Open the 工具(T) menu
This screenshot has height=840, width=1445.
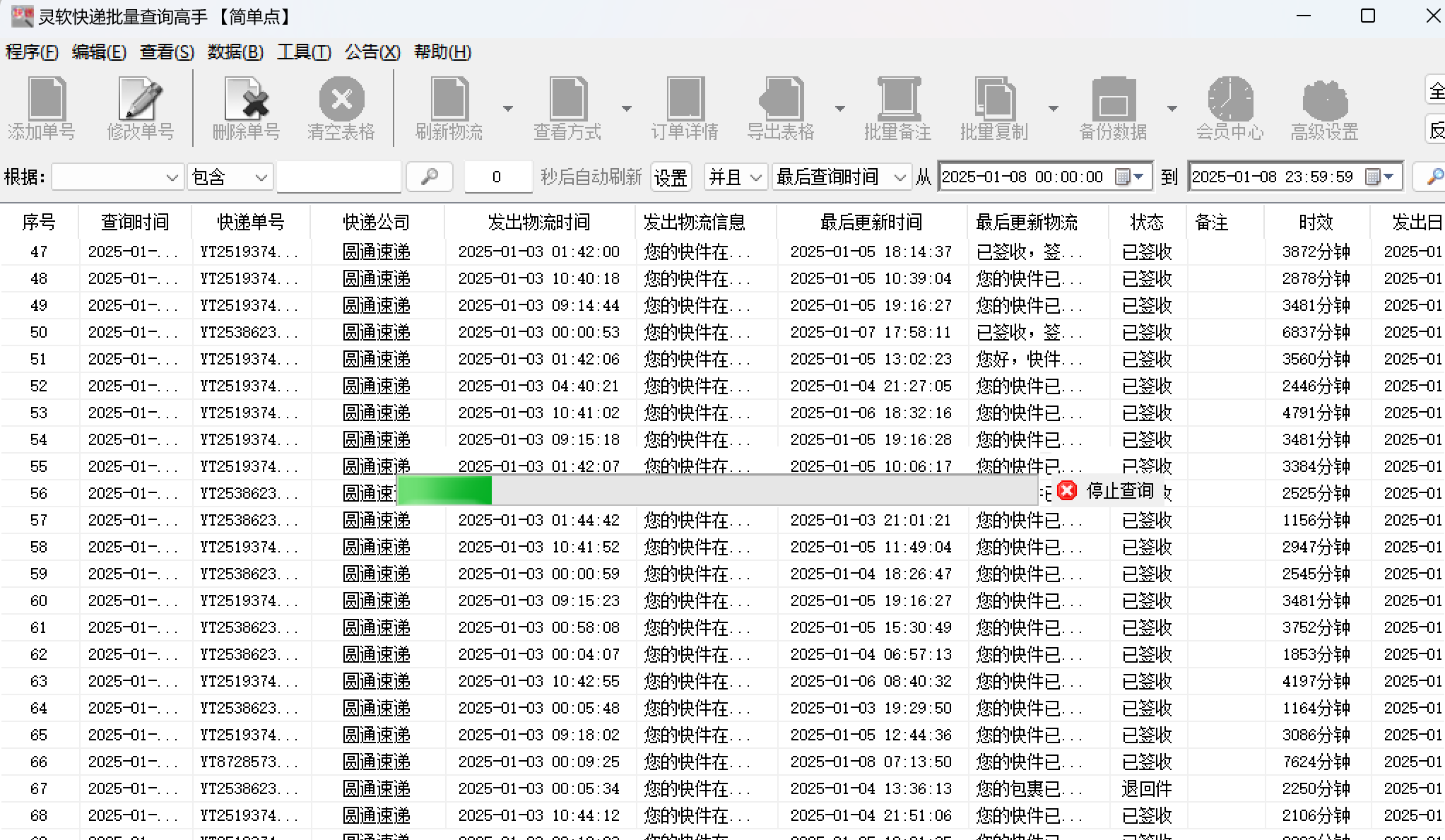coord(304,52)
